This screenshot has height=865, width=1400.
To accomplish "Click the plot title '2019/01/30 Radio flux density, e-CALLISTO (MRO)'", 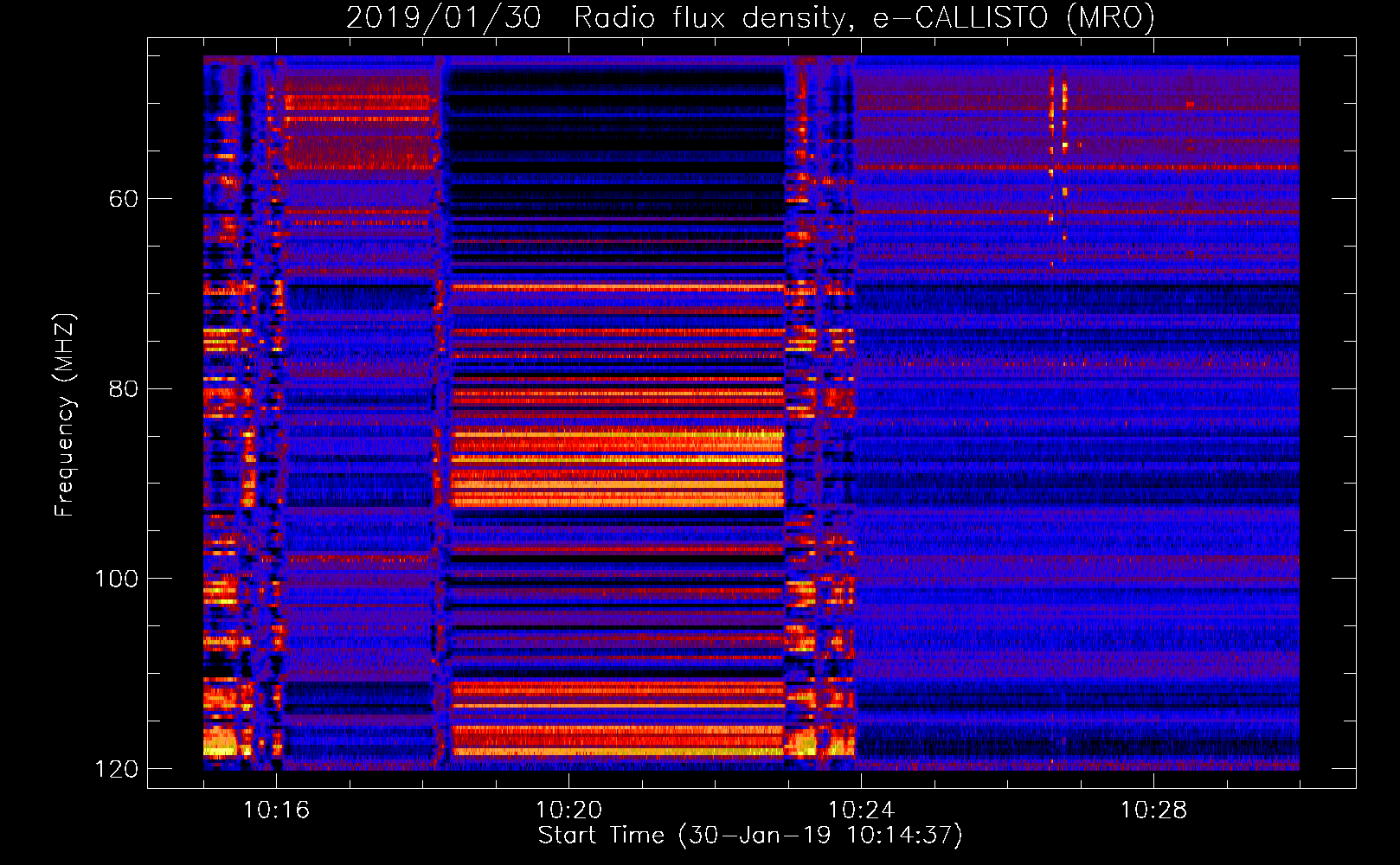I will [x=750, y=17].
